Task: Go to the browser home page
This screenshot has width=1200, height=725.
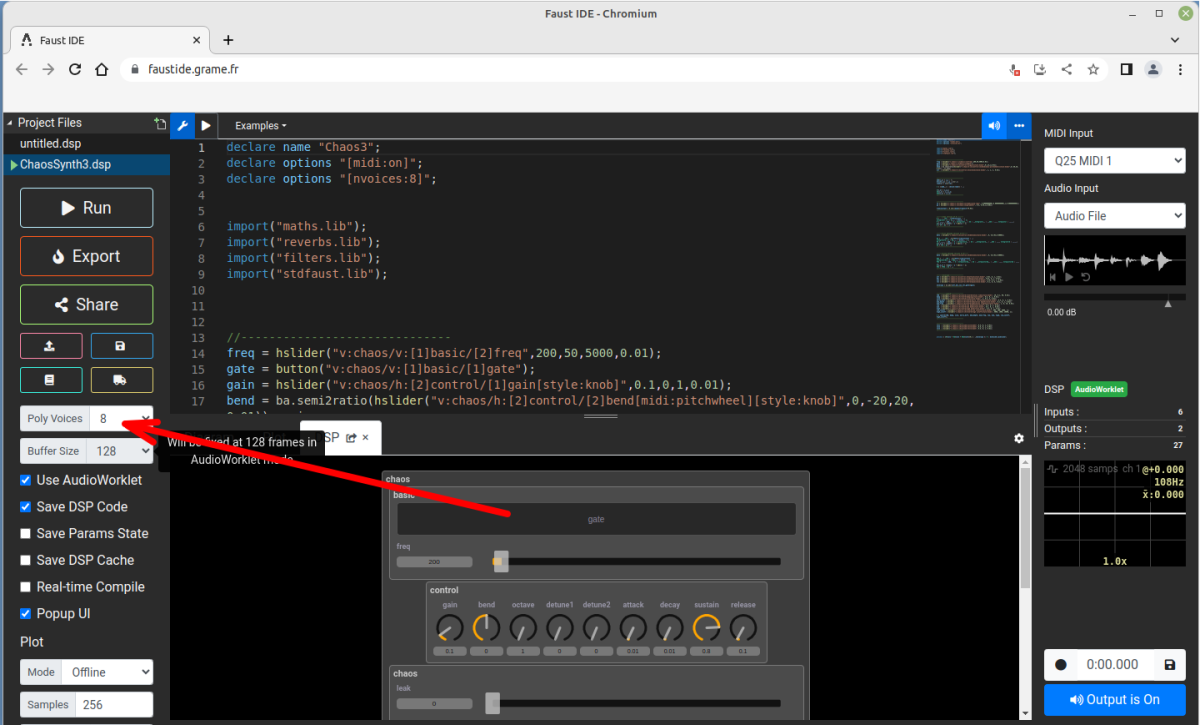Action: coord(101,70)
